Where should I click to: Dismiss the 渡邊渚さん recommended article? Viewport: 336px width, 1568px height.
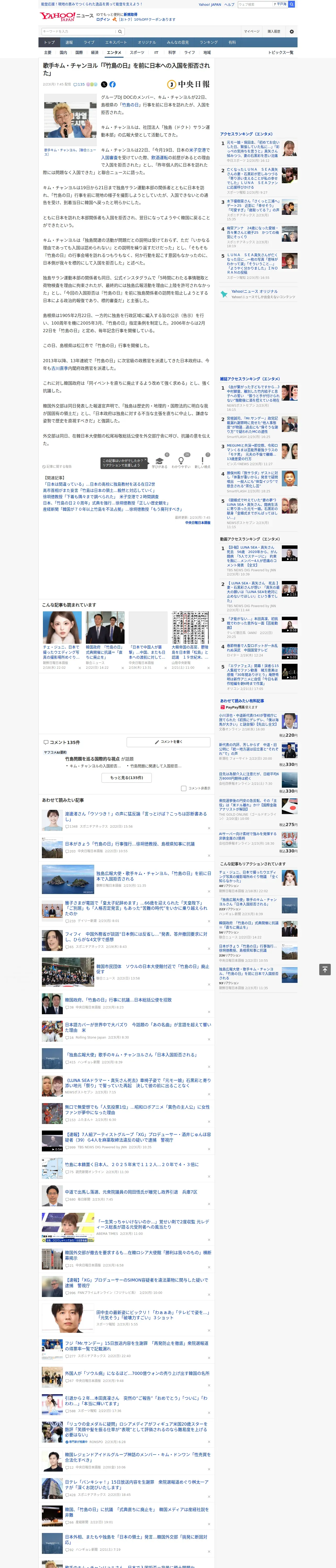(x=209, y=828)
